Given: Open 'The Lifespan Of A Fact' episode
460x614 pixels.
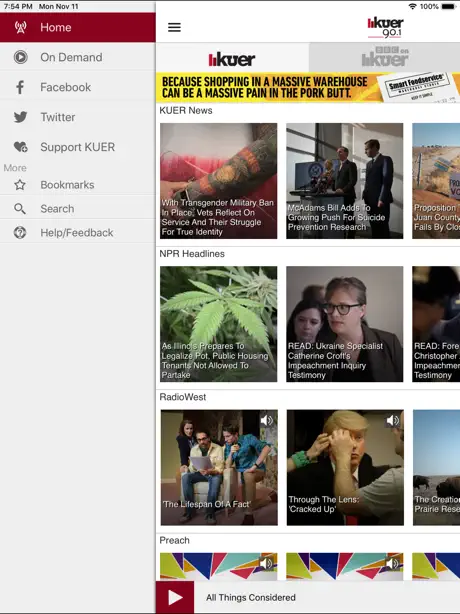Looking at the screenshot, I should point(219,468).
